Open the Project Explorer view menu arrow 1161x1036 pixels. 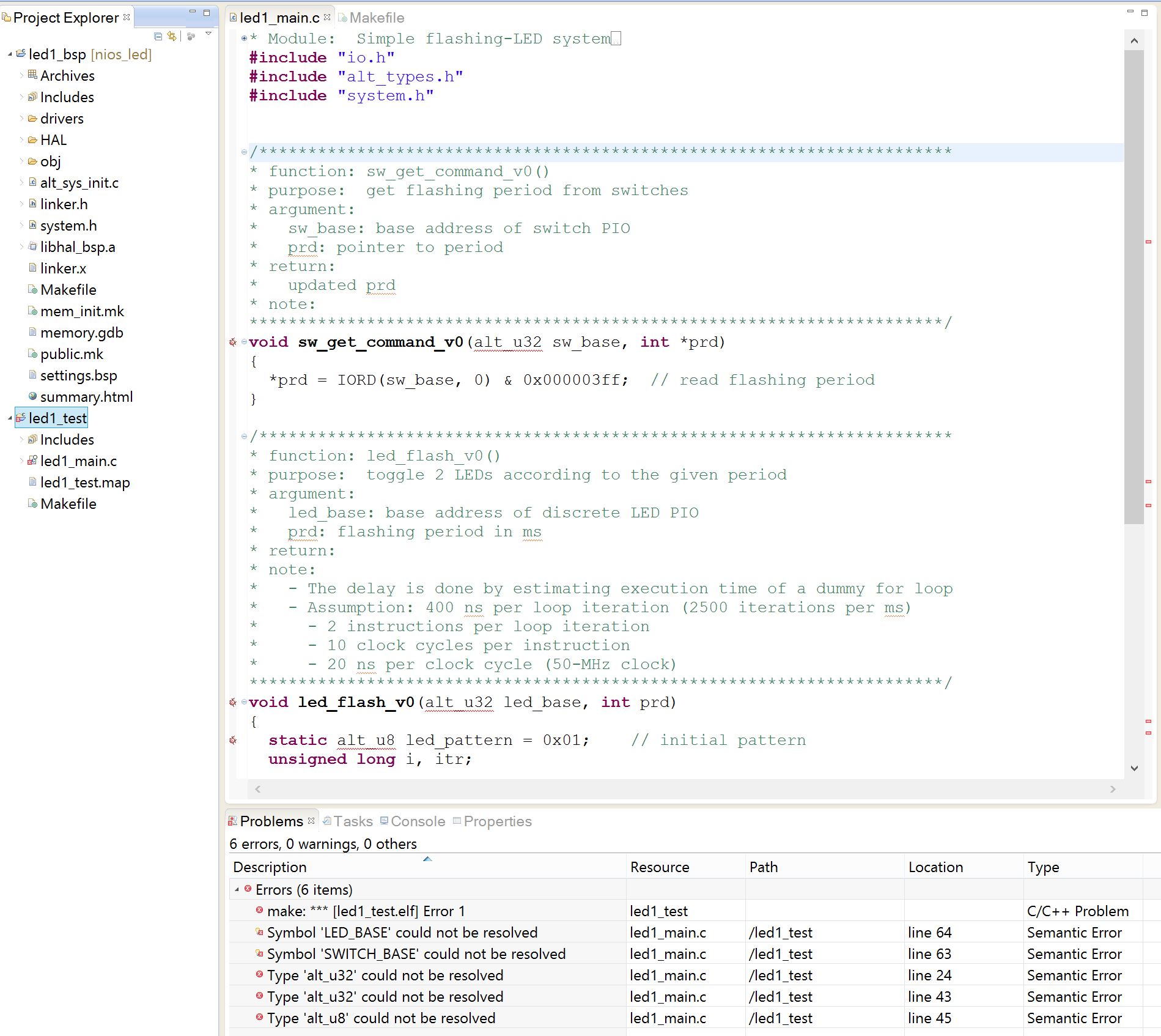pyautogui.click(x=208, y=34)
